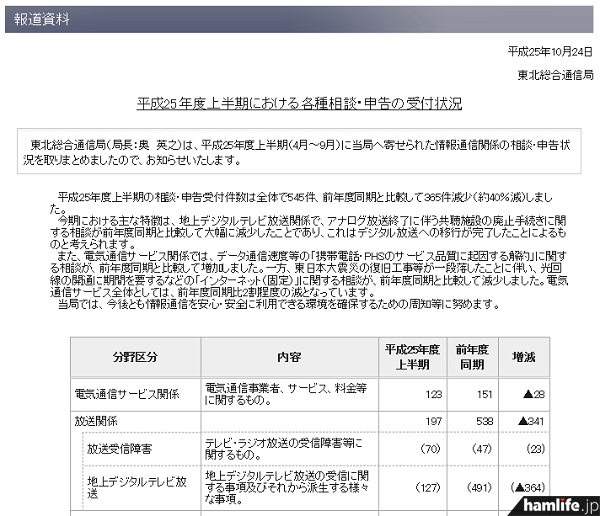This screenshot has height=516, width=600.
Task: Click the 東北総合通信局 name under the date
Action: [x=556, y=75]
